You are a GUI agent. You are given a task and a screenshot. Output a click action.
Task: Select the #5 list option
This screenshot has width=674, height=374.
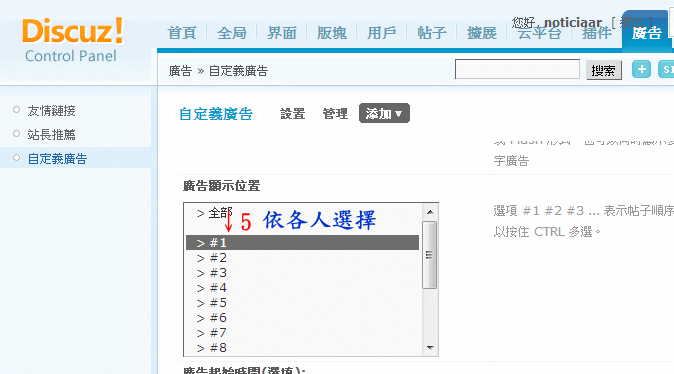pyautogui.click(x=303, y=303)
